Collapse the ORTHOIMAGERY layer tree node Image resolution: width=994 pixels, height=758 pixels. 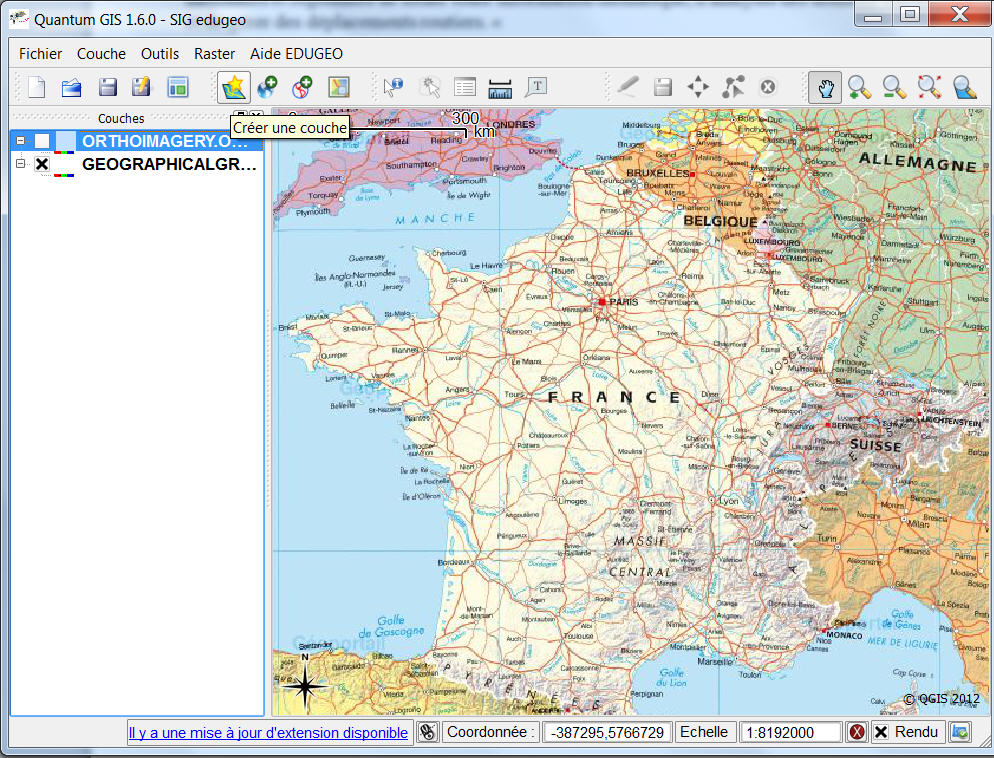click(x=20, y=141)
